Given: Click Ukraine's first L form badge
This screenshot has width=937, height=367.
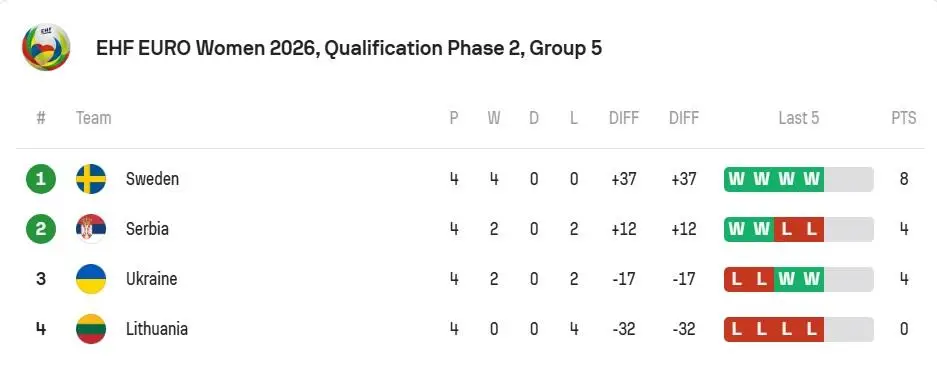Looking at the screenshot, I should pos(736,279).
